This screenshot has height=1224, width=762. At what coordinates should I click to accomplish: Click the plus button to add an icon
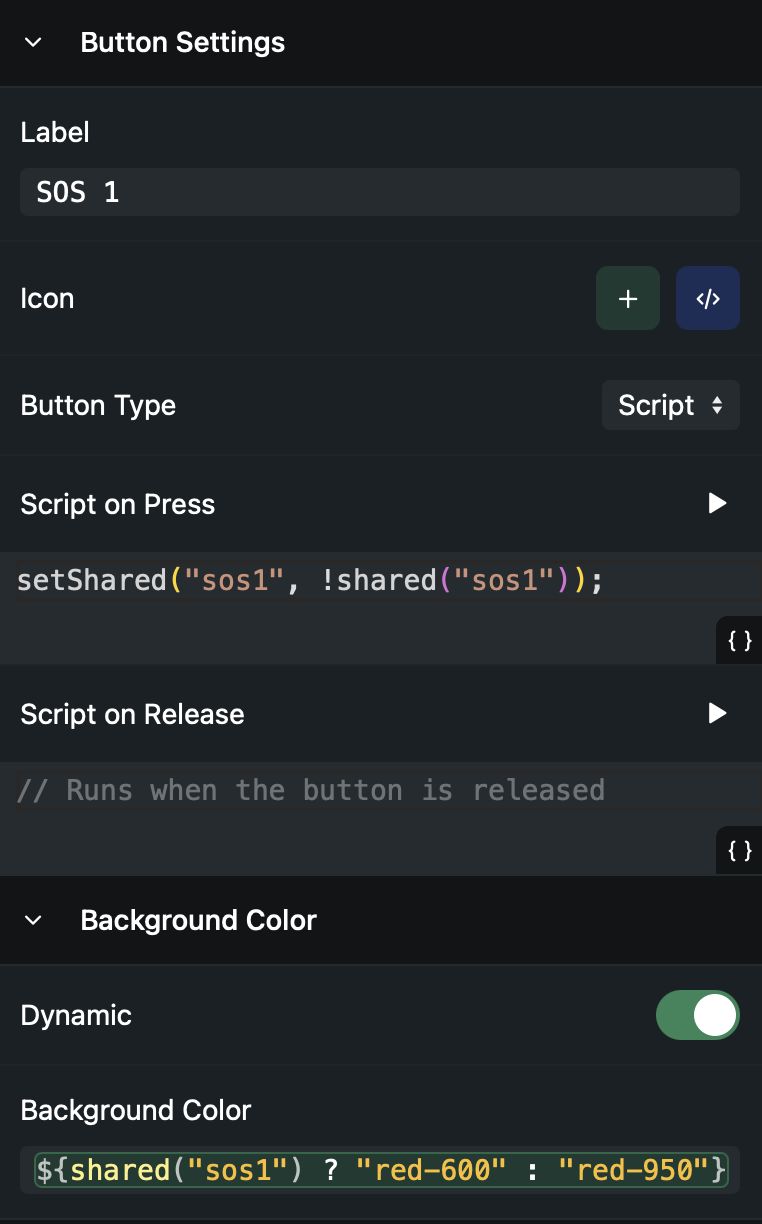click(x=627, y=298)
